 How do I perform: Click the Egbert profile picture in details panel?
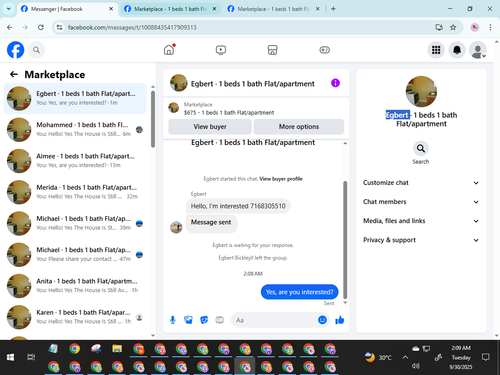[421, 91]
